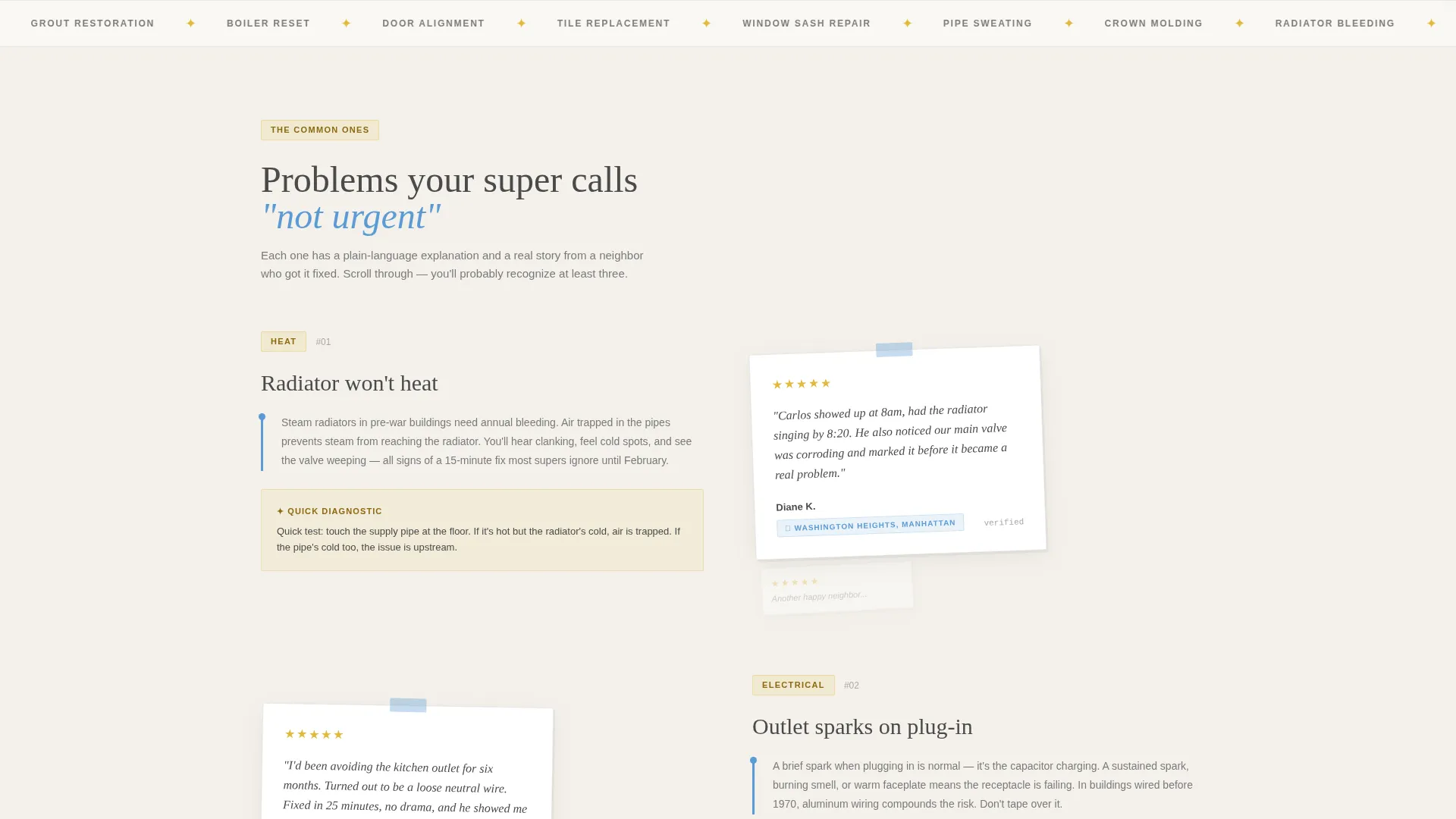The image size is (1456, 819).
Task: Click the Grout Restoration ticker item
Action: point(93,24)
